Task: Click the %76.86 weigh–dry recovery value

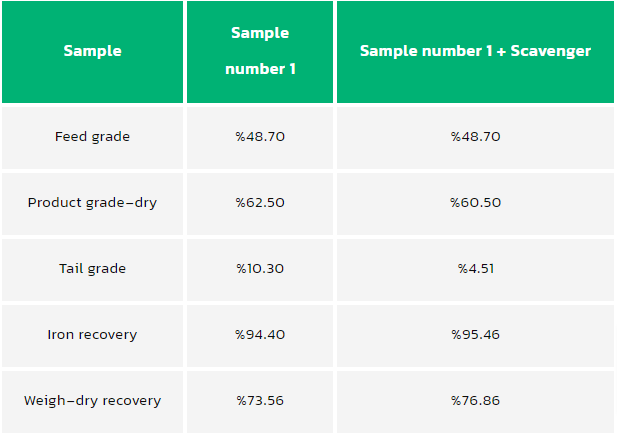Action: pos(475,400)
